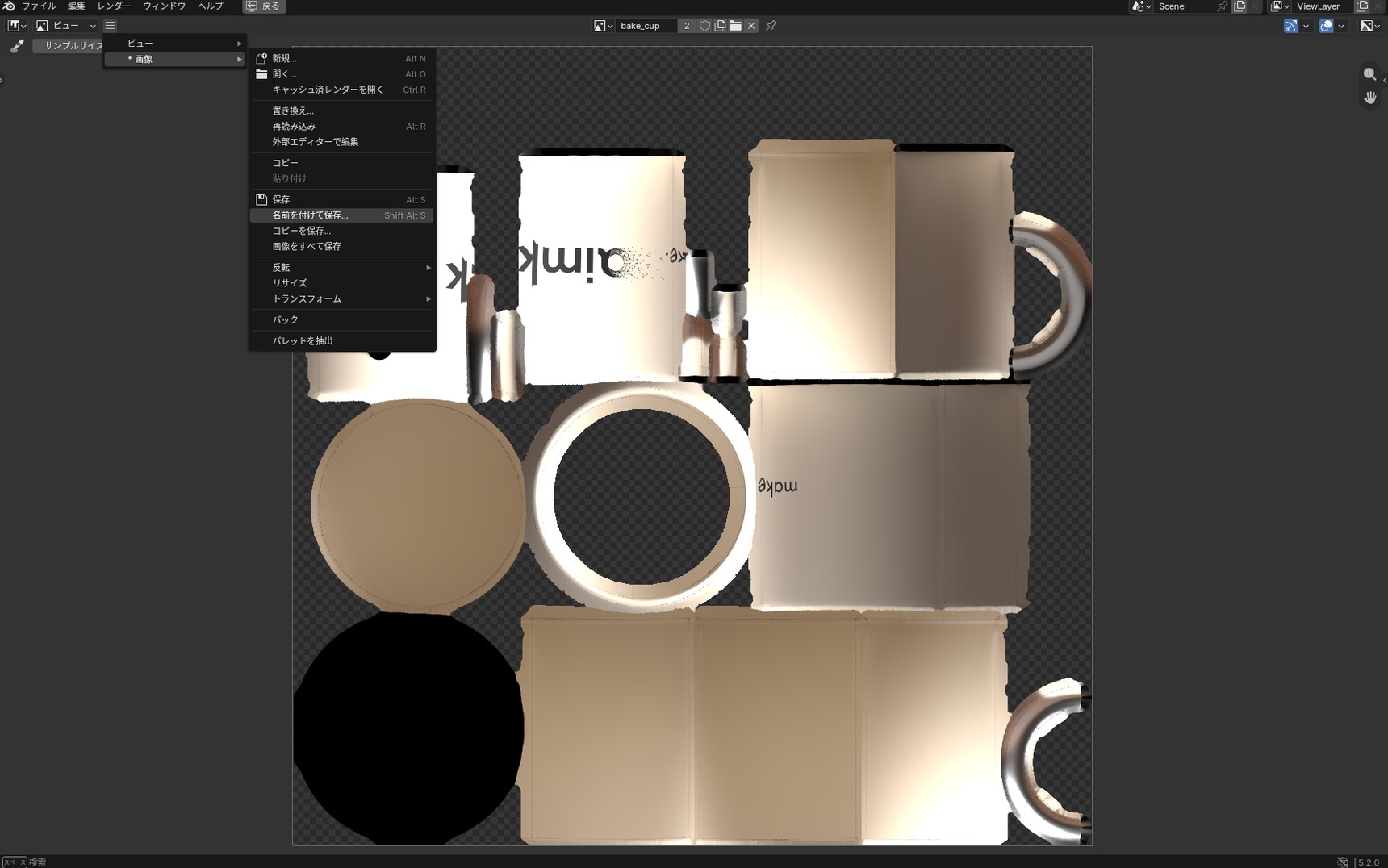Browse images with the image datablock dropdown
The height and width of the screenshot is (868, 1388).
(x=604, y=26)
